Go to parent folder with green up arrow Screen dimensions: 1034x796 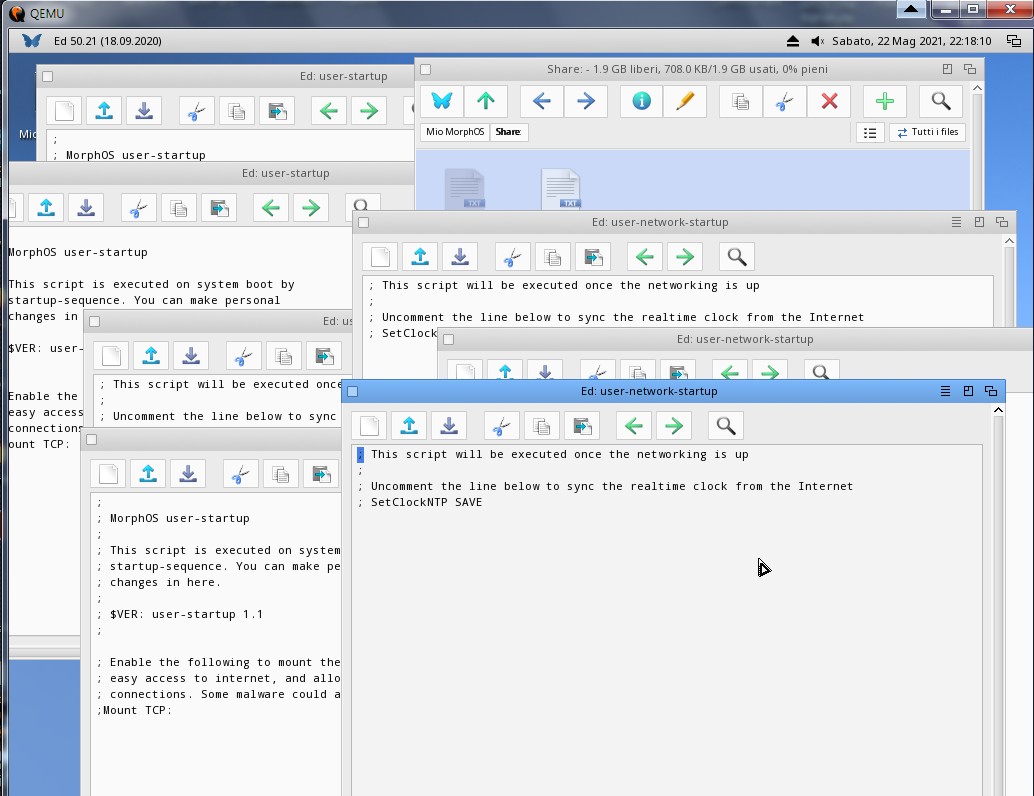click(x=486, y=101)
